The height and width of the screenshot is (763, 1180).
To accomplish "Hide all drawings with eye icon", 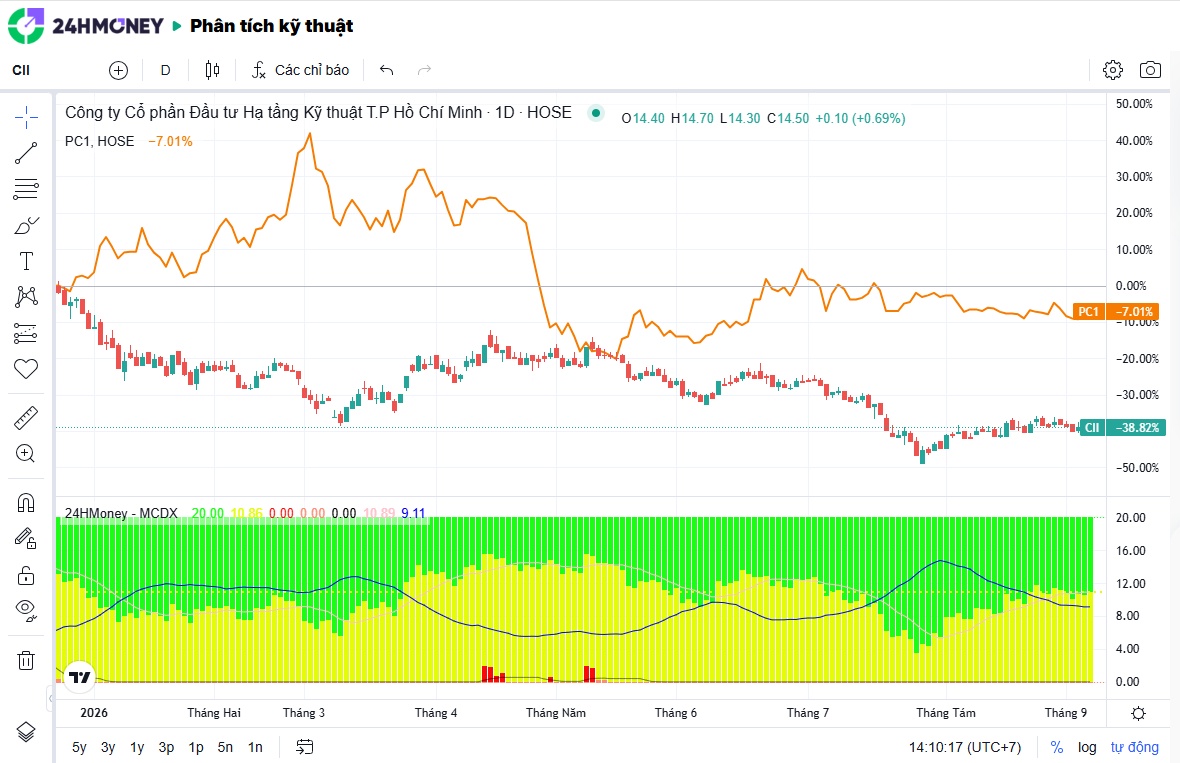I will point(26,609).
